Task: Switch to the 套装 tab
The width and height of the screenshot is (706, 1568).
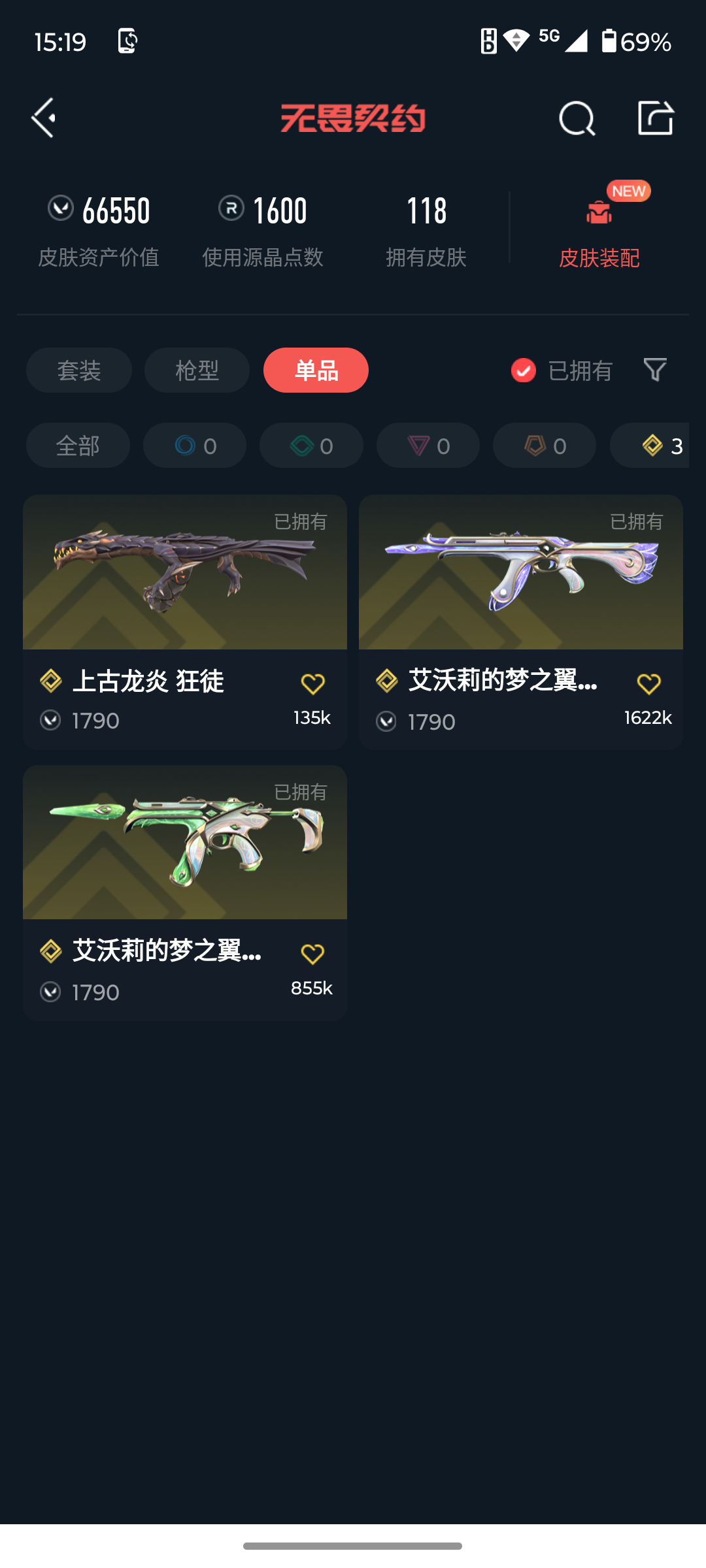Action: pos(79,370)
